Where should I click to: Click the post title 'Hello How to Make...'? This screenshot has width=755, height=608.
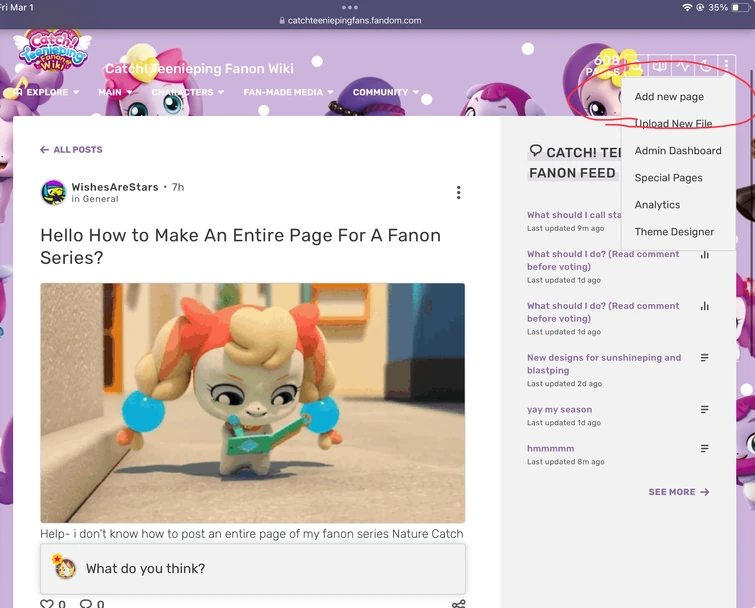240,246
